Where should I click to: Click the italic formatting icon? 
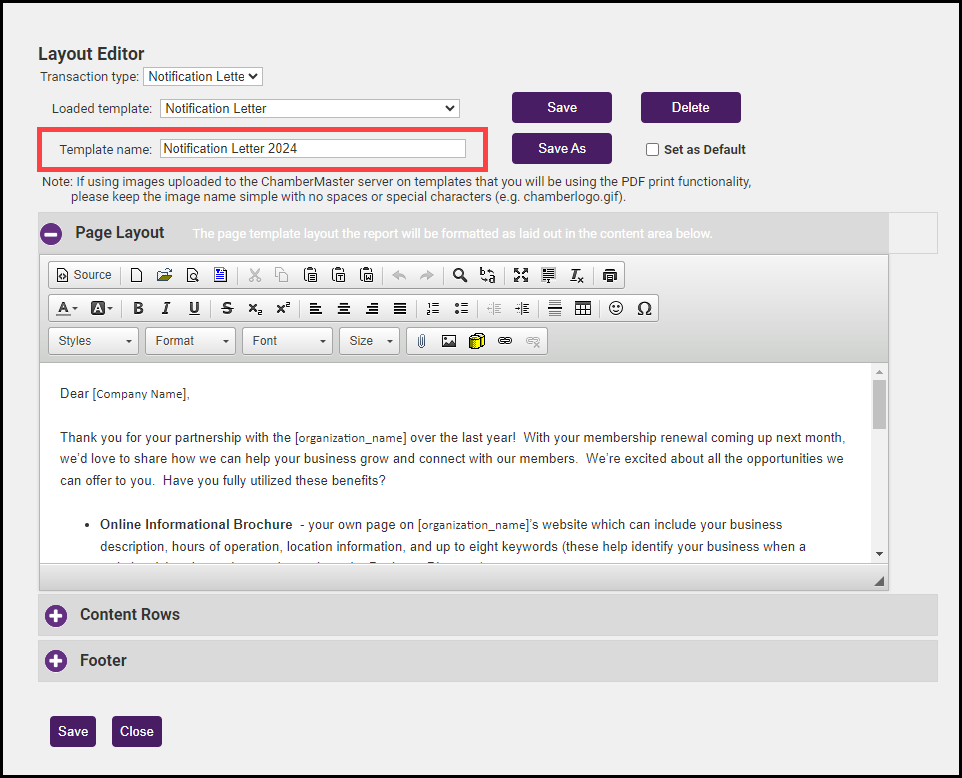(x=166, y=308)
